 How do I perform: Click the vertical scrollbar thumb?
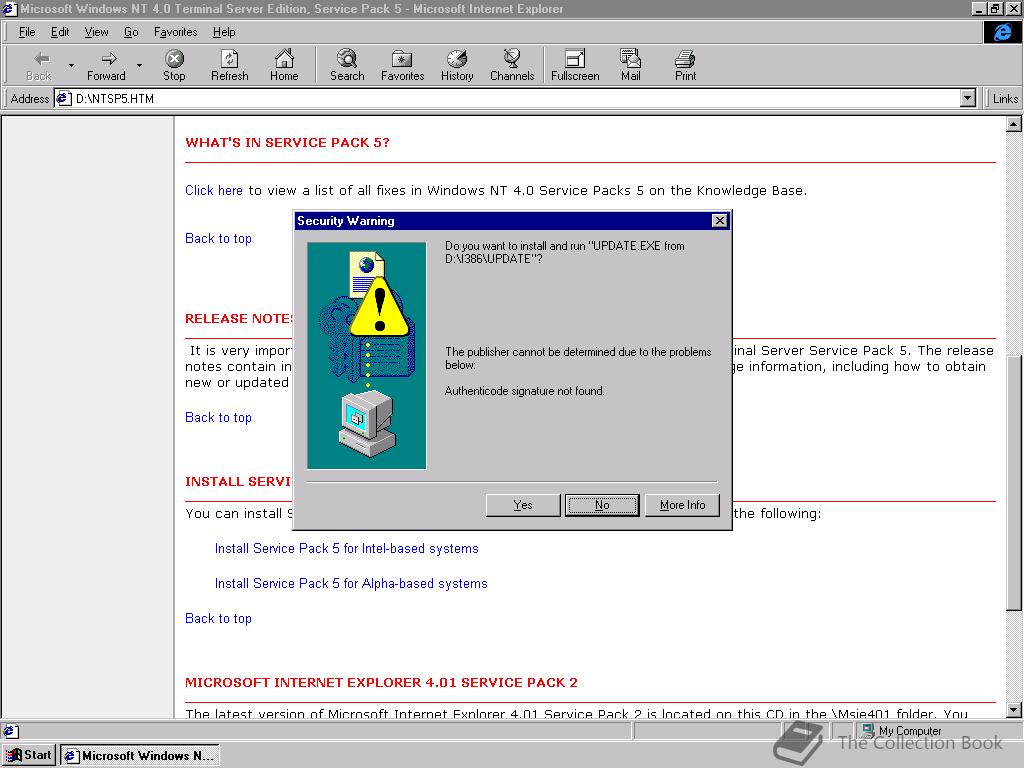(x=1014, y=483)
